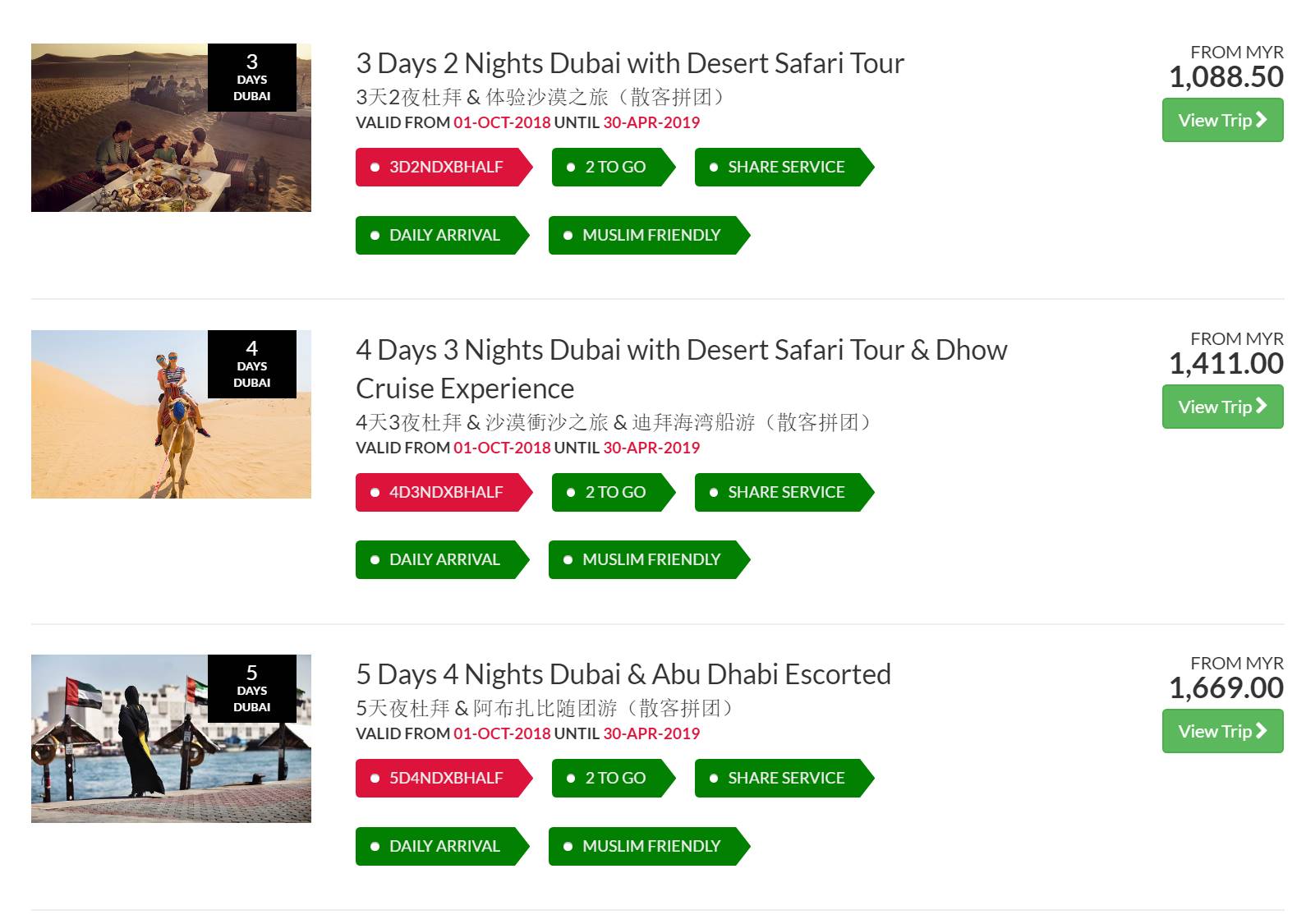Open the camel ride thumbnail image
Screen dimensions: 1306x924
click(171, 414)
